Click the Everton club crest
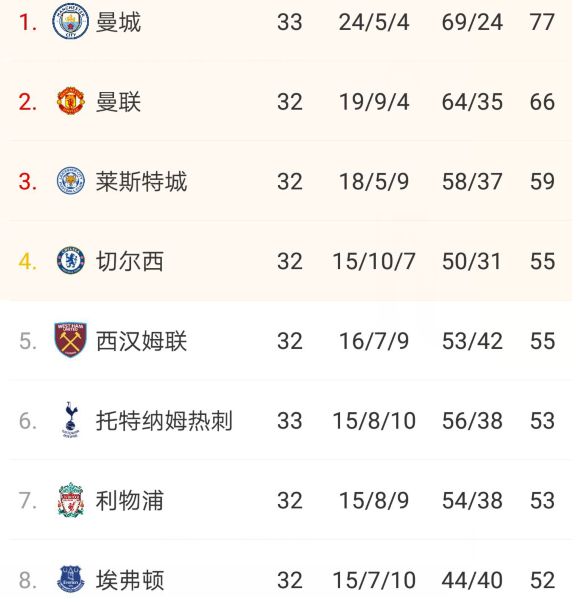Viewport: 572px width, 598px height. click(71, 579)
